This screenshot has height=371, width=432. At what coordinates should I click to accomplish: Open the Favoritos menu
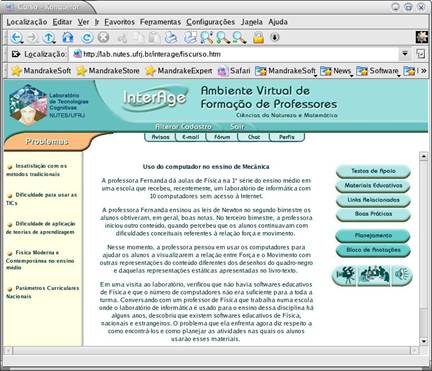coord(119,22)
